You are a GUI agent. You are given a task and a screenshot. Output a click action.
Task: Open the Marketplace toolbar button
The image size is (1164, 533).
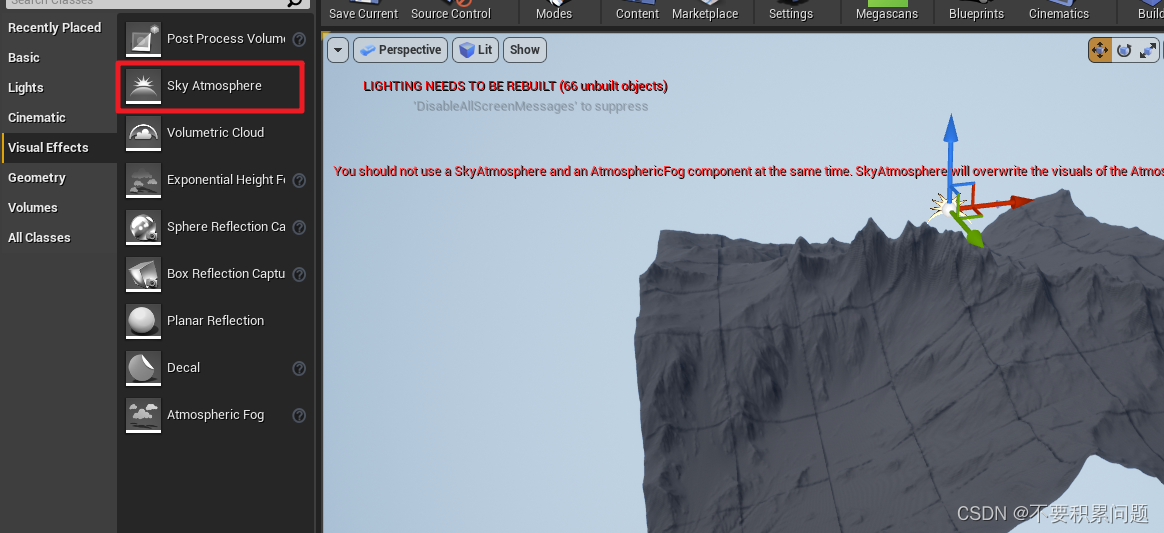705,11
